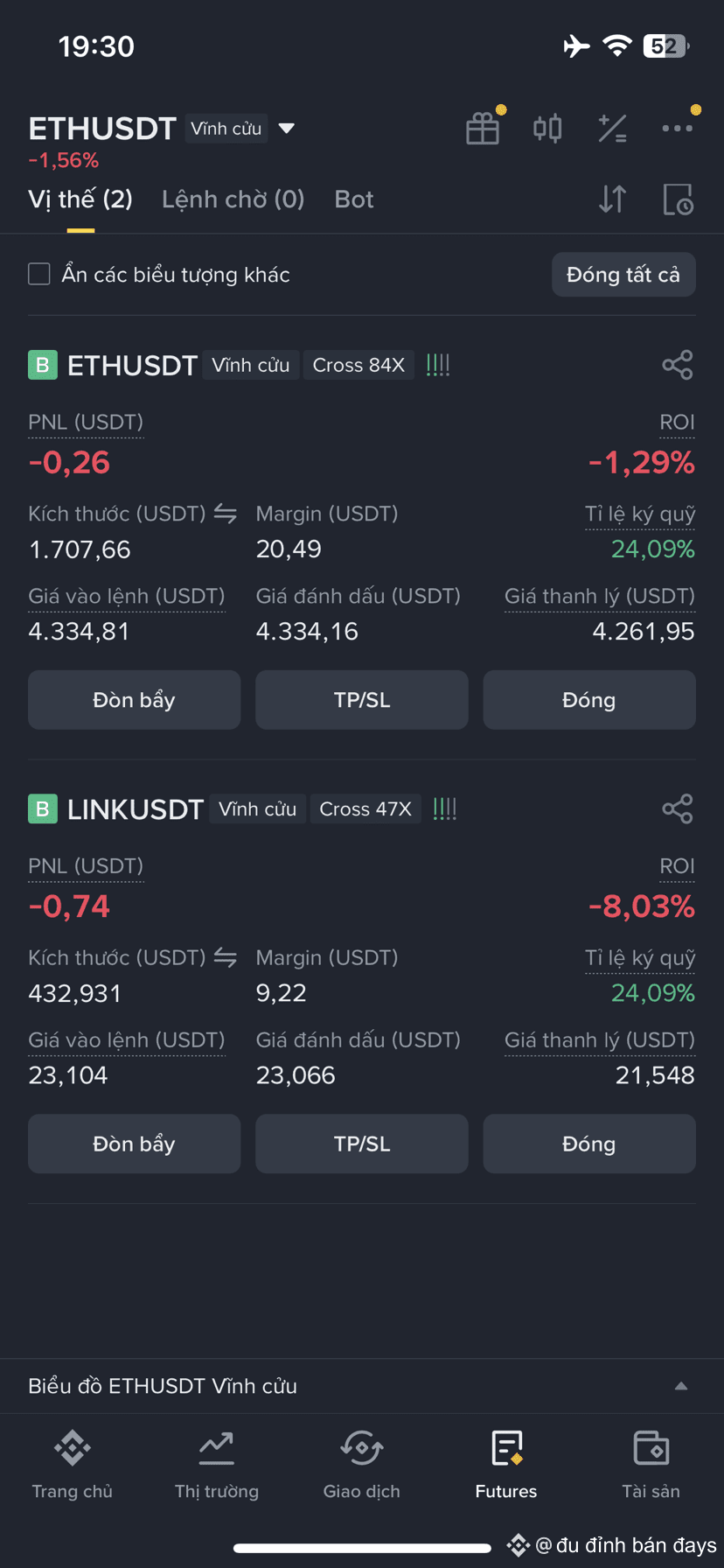The width and height of the screenshot is (724, 1568).
Task: Open the candlestick chart icon
Action: (x=547, y=129)
